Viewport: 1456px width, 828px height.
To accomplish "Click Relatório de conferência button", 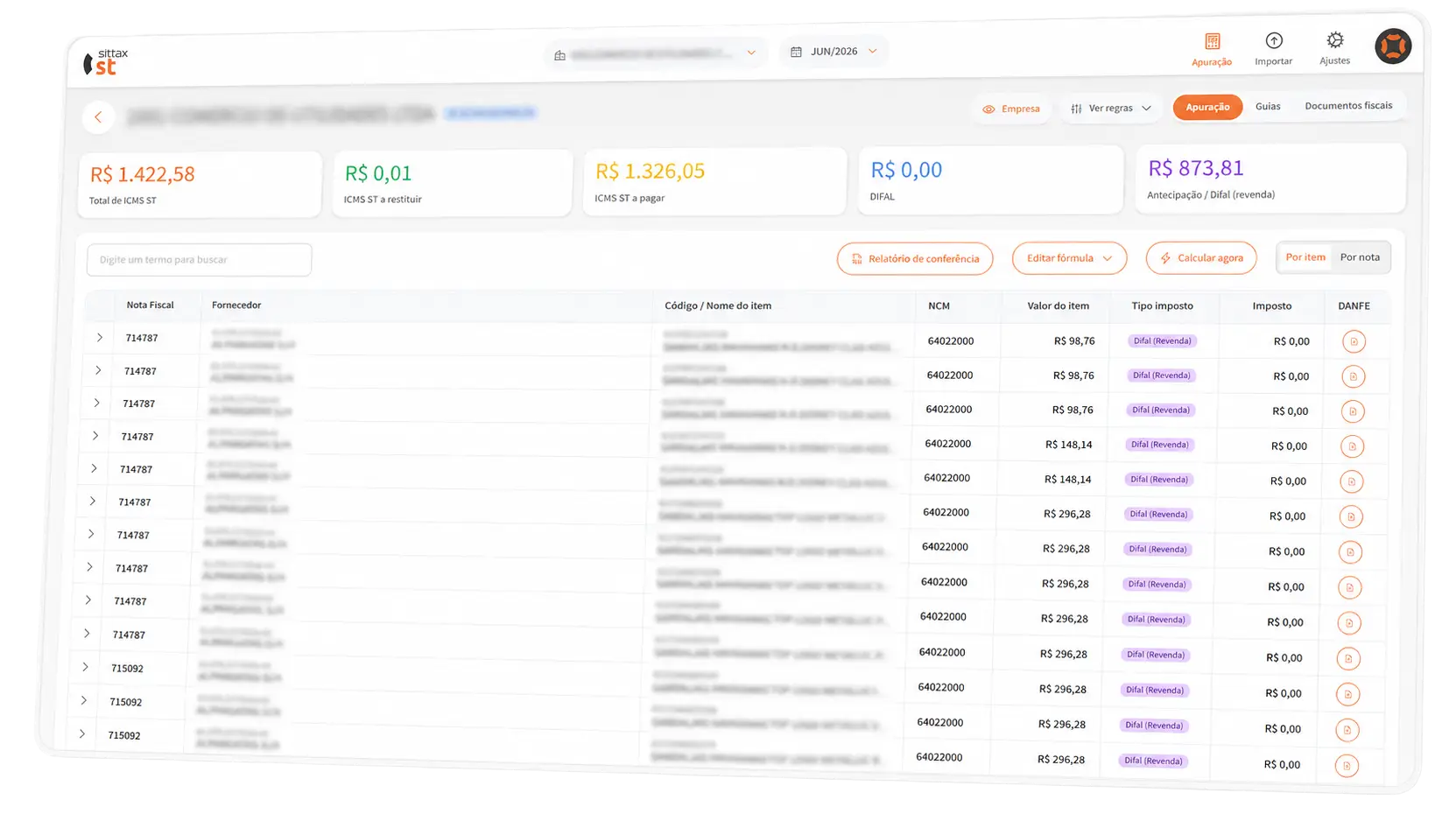I will pos(915,259).
